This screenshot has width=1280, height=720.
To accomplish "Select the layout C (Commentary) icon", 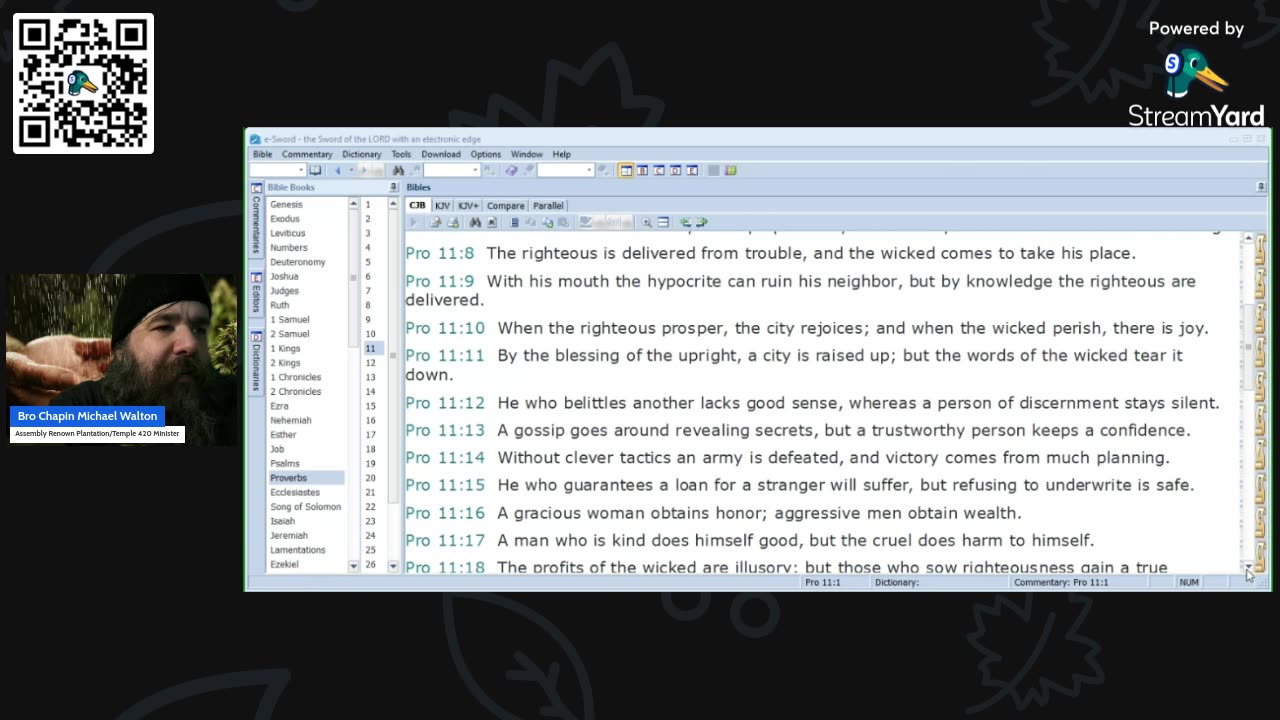I will 659,170.
